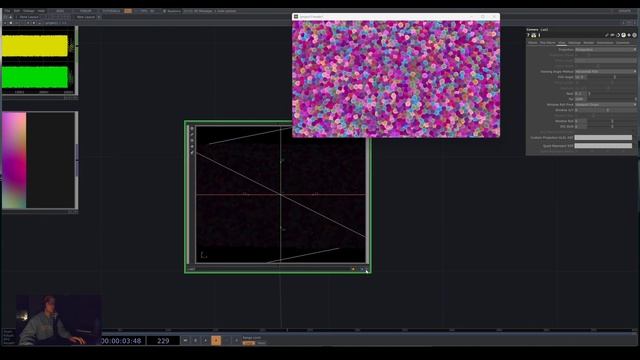Set range limit to Once
This screenshot has width=640, height=360.
[x=262, y=343]
